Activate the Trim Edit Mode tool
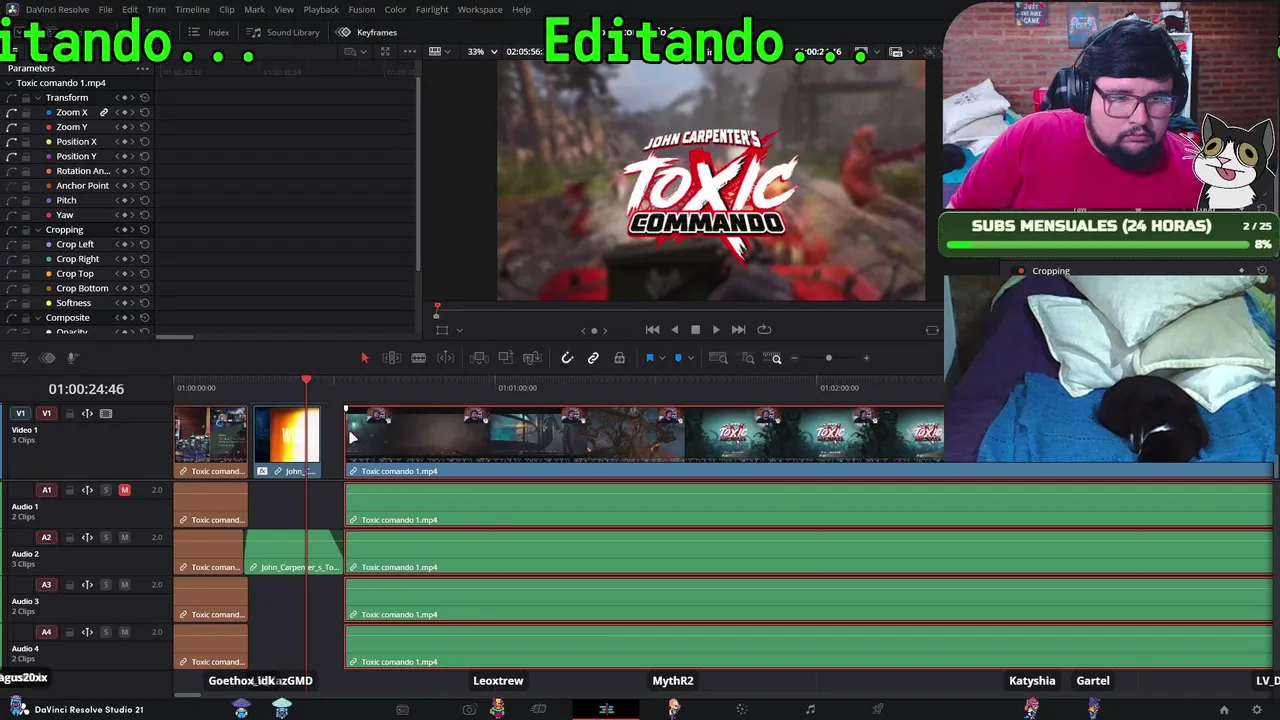The image size is (1280, 720). point(392,358)
